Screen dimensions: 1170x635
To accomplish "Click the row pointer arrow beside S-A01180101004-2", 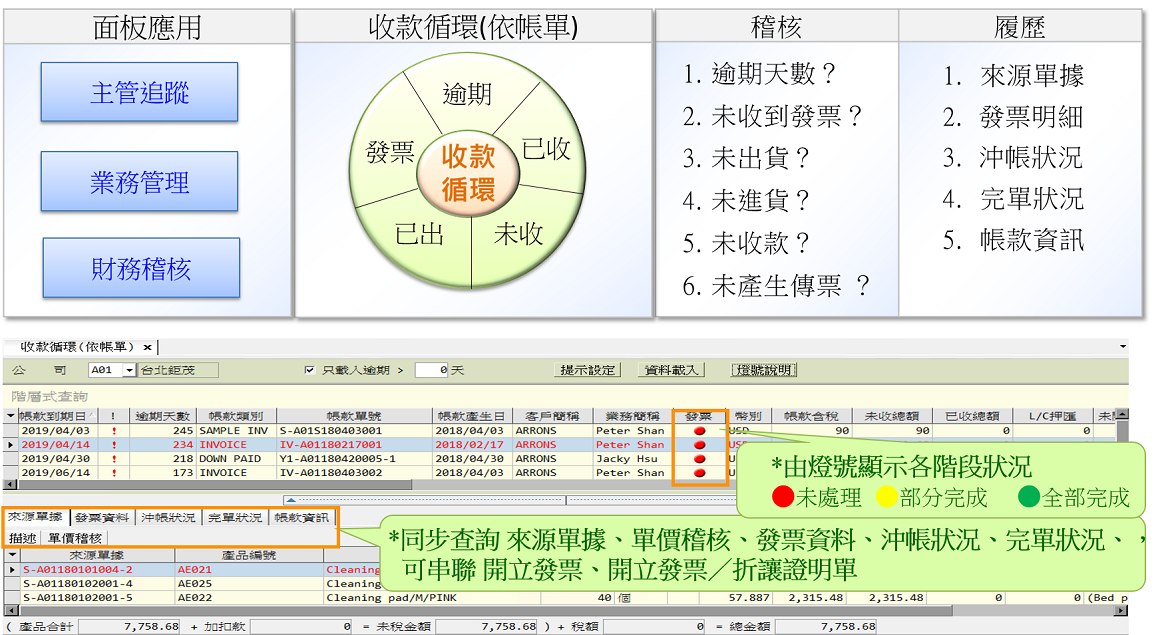I will [11, 569].
